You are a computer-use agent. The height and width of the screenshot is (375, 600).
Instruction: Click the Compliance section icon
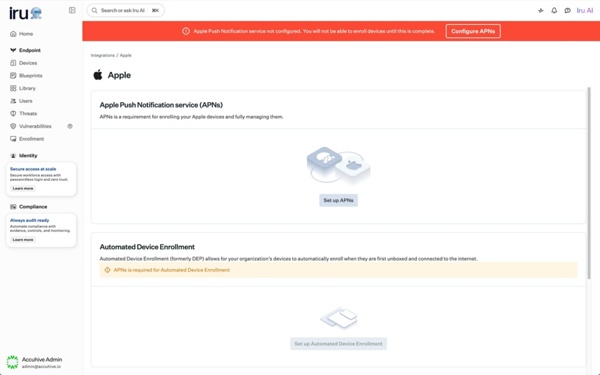(13, 207)
